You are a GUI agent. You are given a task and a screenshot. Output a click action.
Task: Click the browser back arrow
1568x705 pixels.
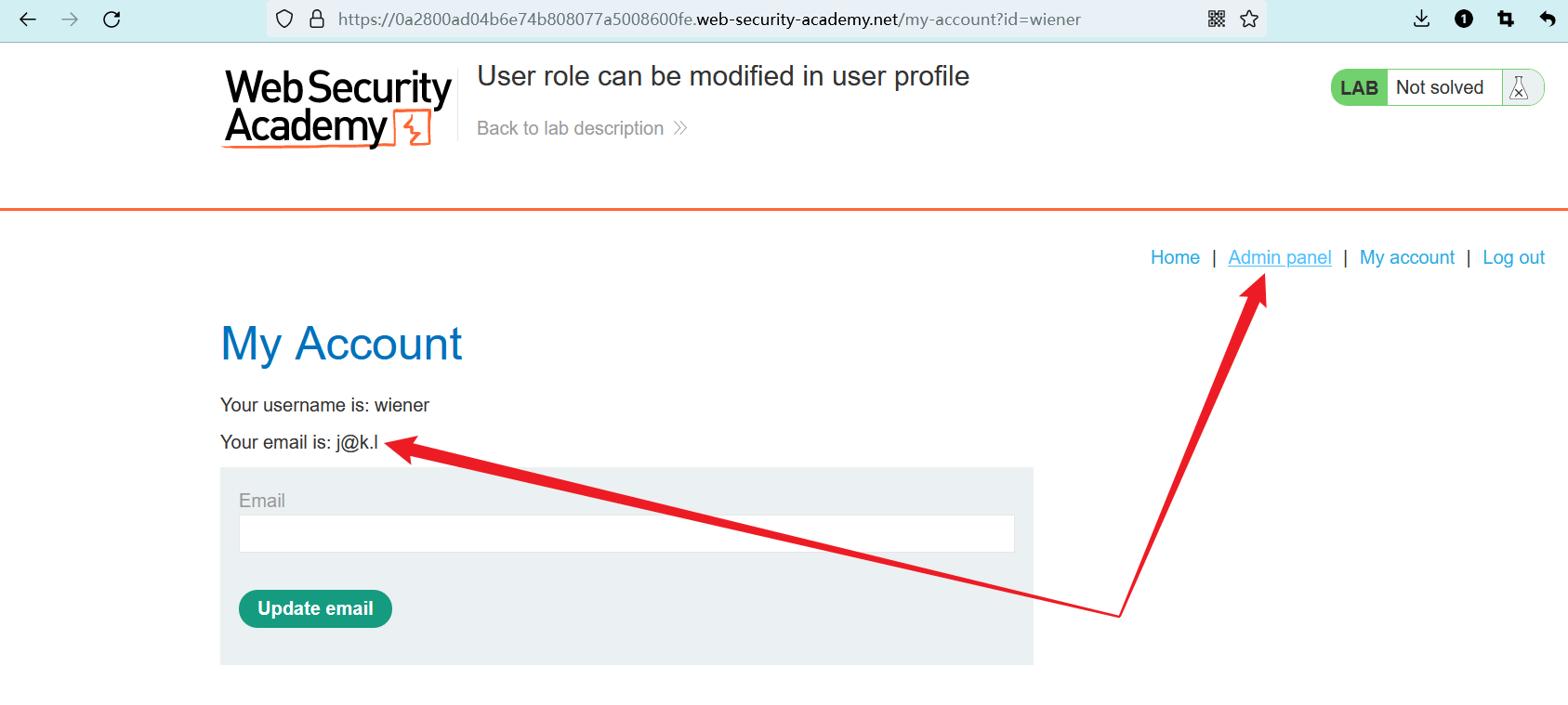pos(28,19)
